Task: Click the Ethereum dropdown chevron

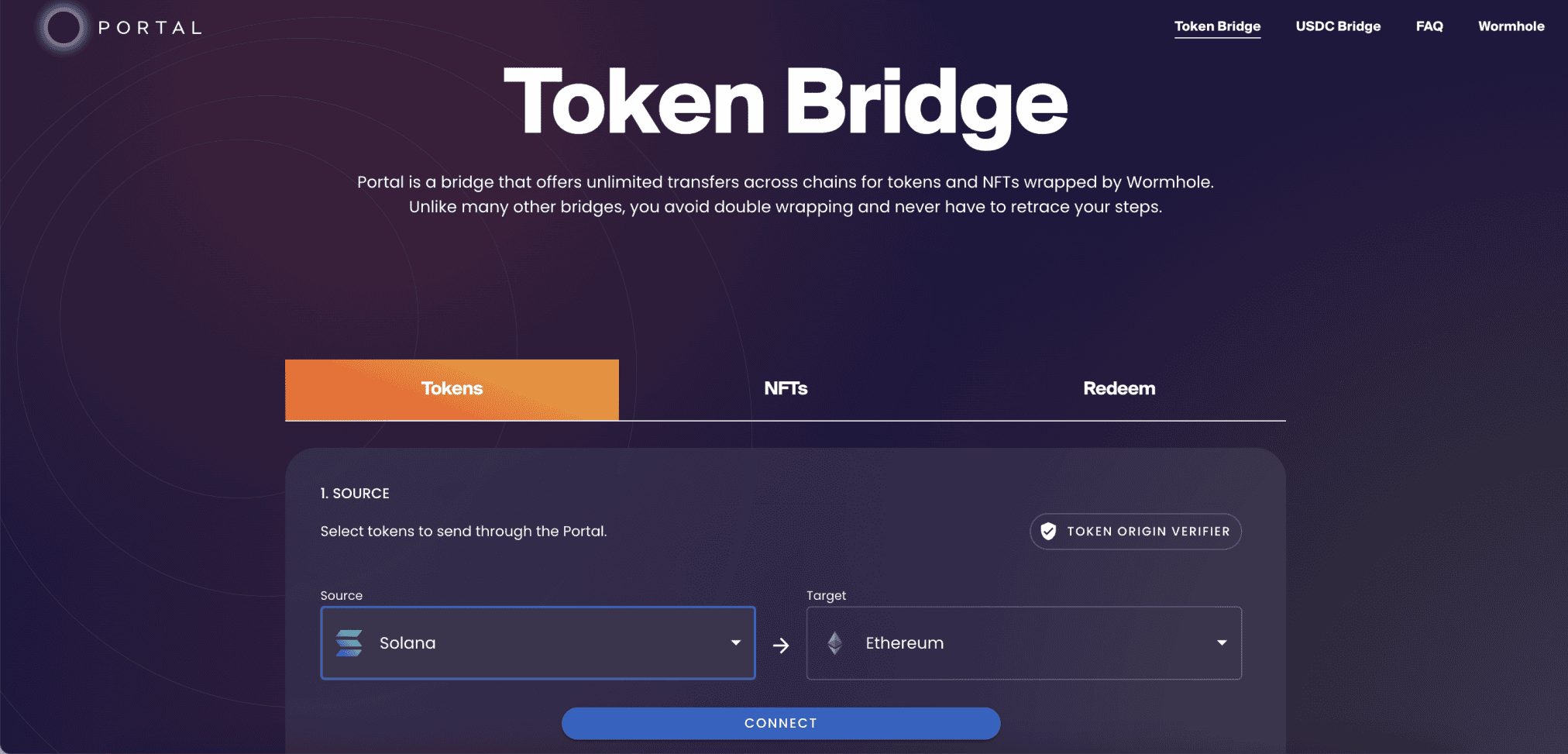Action: [x=1222, y=643]
